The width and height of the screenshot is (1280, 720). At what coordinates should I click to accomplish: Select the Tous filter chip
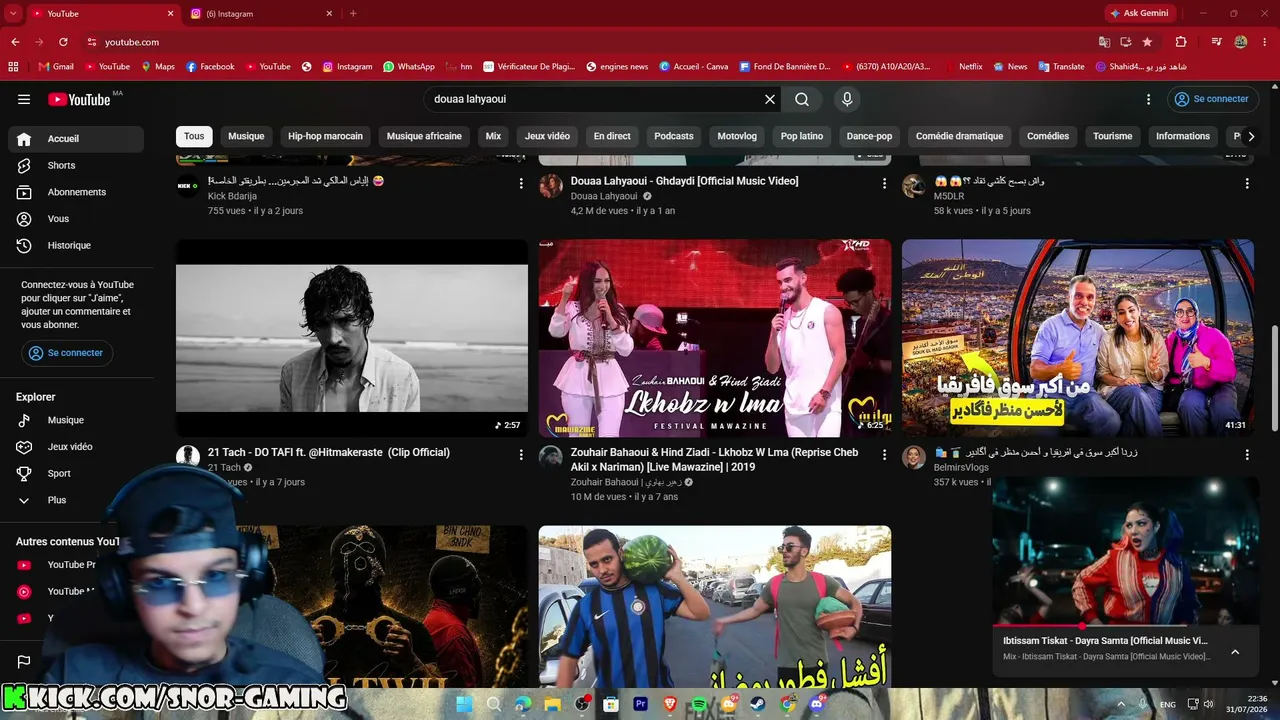(x=194, y=136)
